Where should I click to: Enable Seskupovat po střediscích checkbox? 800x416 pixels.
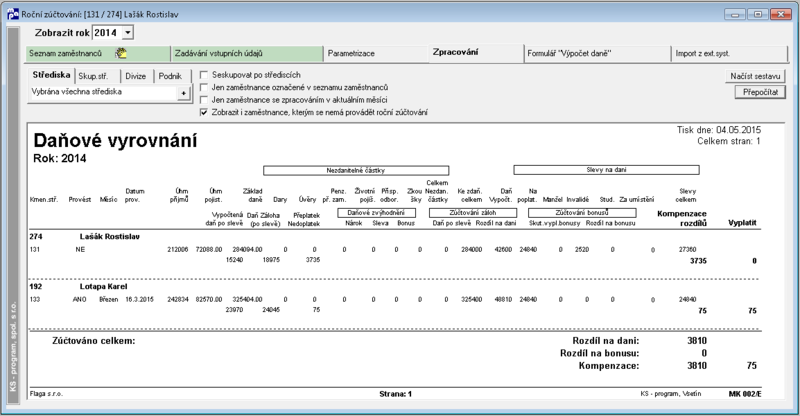pyautogui.click(x=204, y=75)
